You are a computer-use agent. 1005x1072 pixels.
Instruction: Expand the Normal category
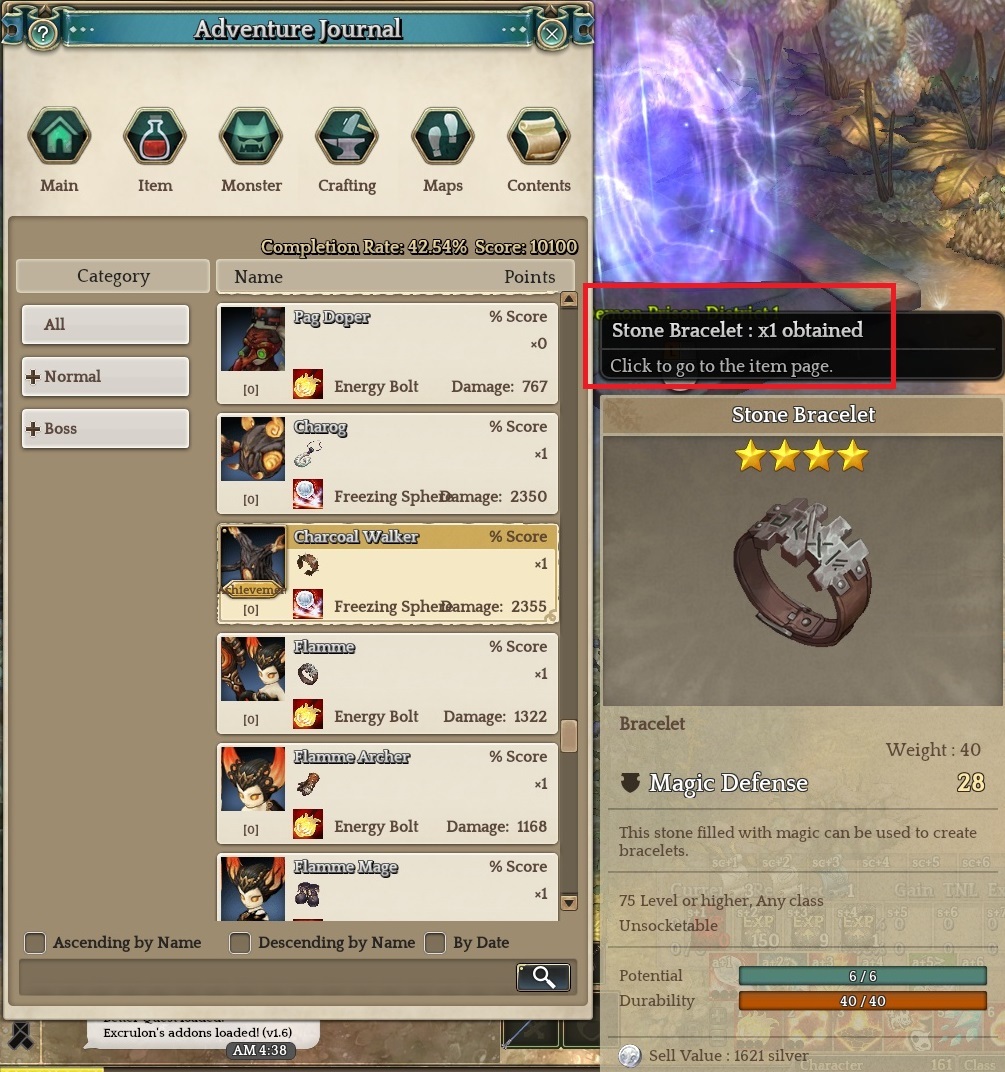point(105,377)
